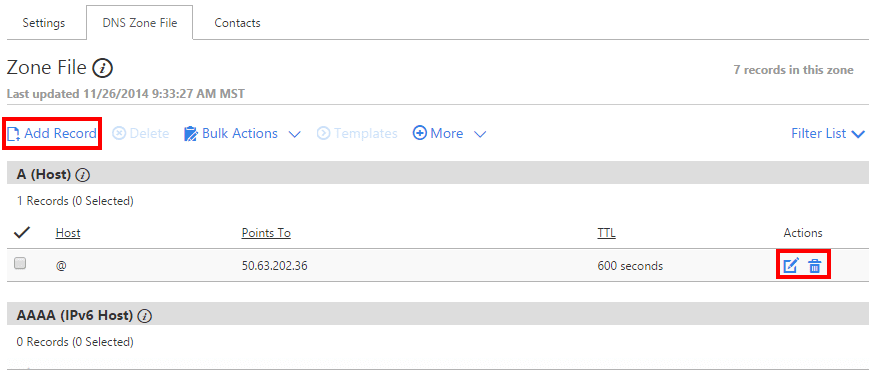Expand the More dropdown chevron
Screen dimensions: 876x383
[x=480, y=135]
